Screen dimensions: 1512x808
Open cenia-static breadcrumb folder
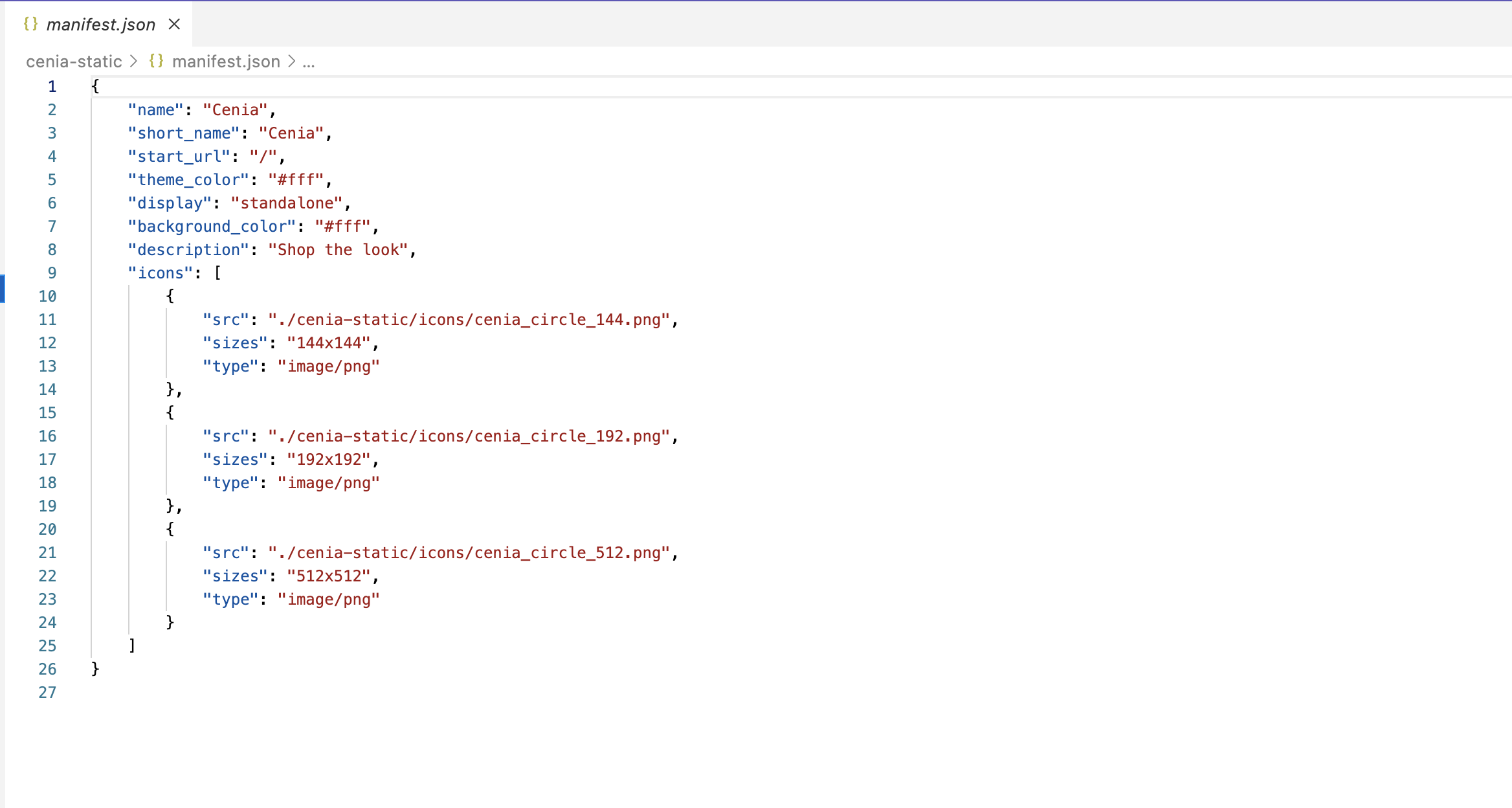pos(74,62)
